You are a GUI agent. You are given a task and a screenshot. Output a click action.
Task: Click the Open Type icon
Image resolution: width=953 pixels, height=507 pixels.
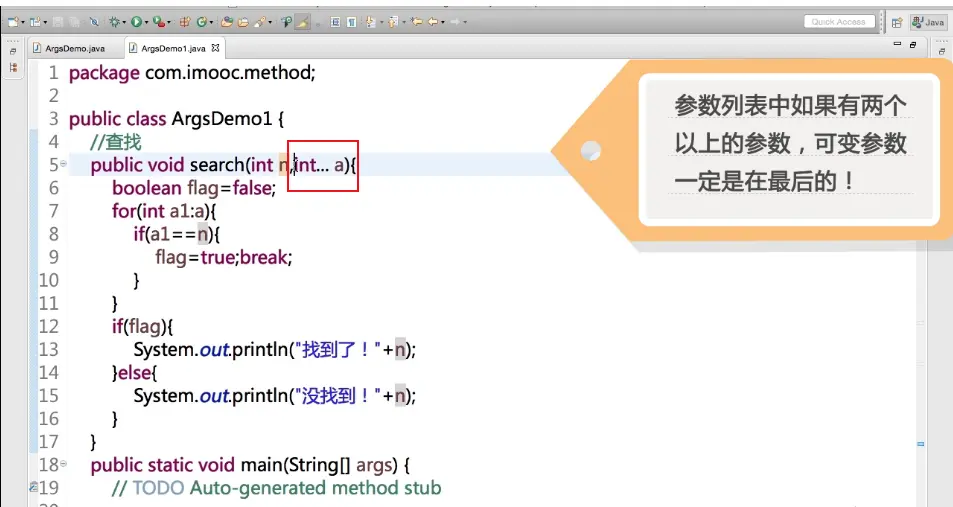coord(227,22)
